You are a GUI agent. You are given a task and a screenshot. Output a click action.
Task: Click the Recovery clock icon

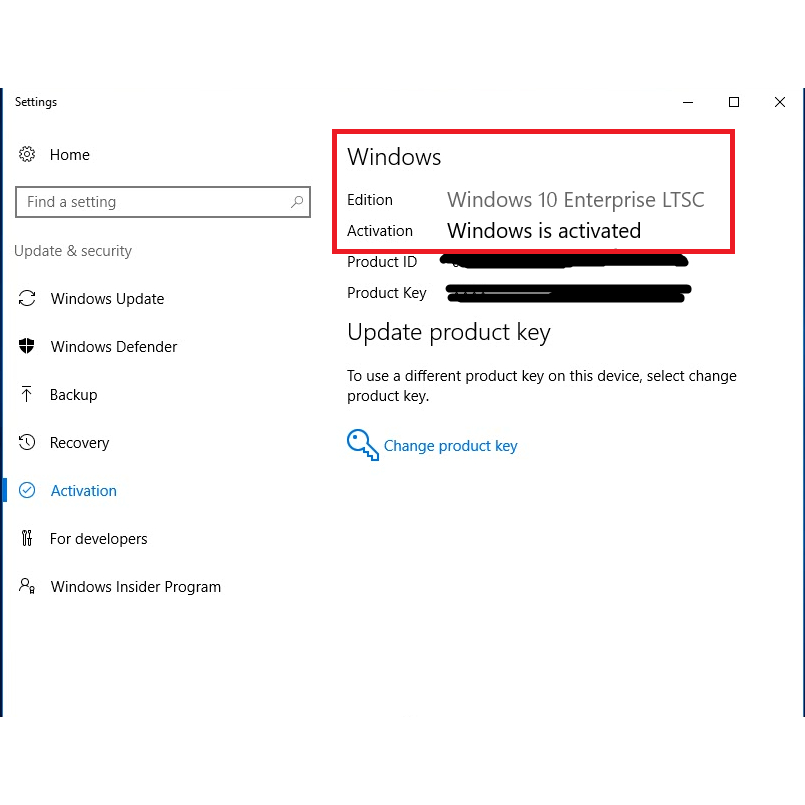[x=27, y=442]
